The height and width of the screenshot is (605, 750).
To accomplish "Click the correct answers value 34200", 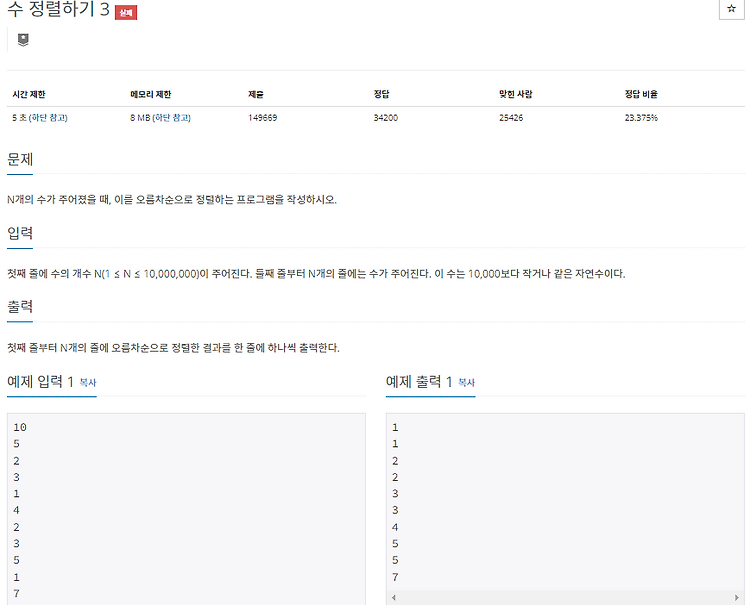I will [386, 118].
